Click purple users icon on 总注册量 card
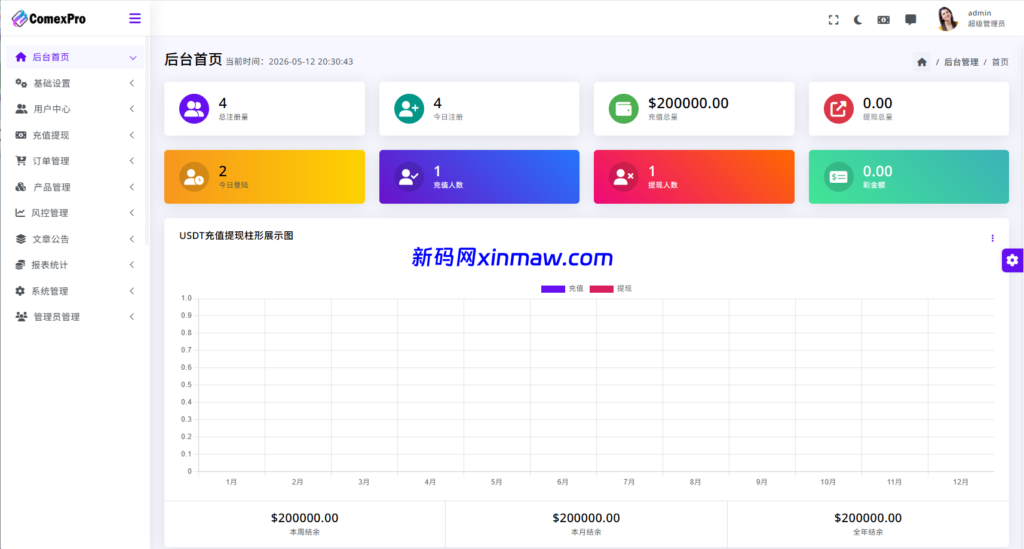Image resolution: width=1024 pixels, height=549 pixels. tap(194, 109)
